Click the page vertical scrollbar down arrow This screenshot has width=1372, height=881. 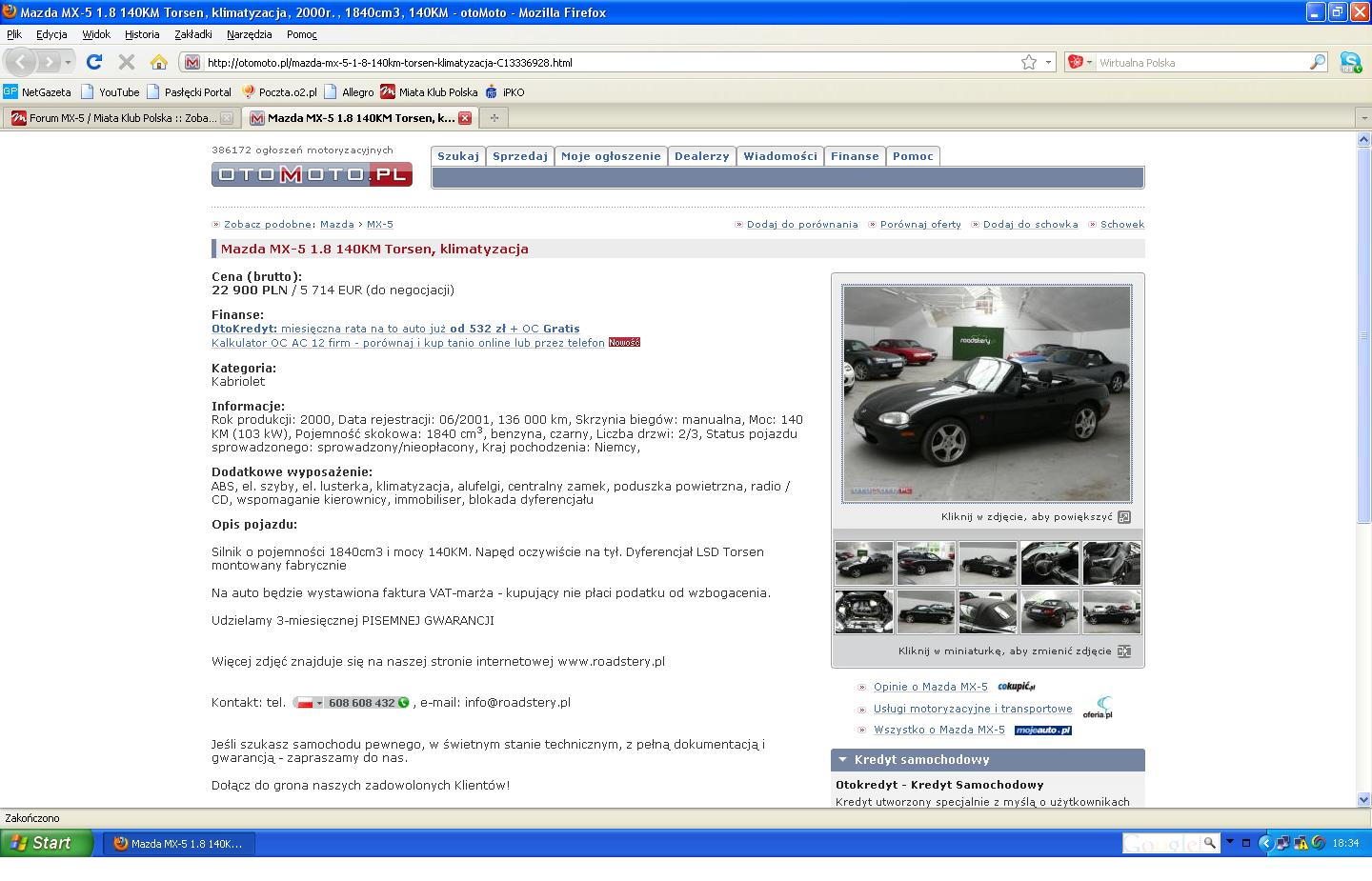click(1363, 800)
